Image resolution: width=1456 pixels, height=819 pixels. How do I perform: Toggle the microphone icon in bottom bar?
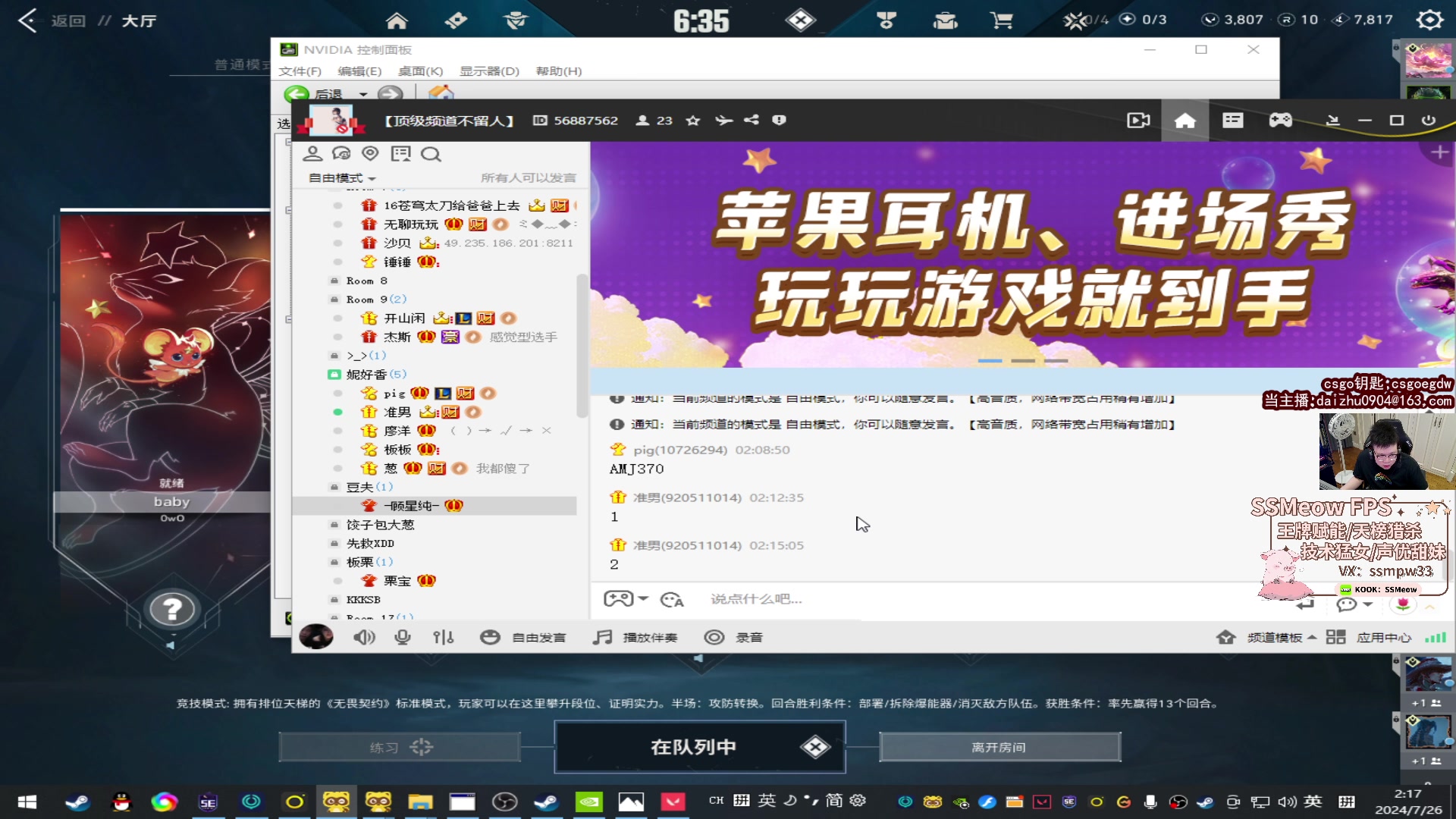(x=403, y=638)
